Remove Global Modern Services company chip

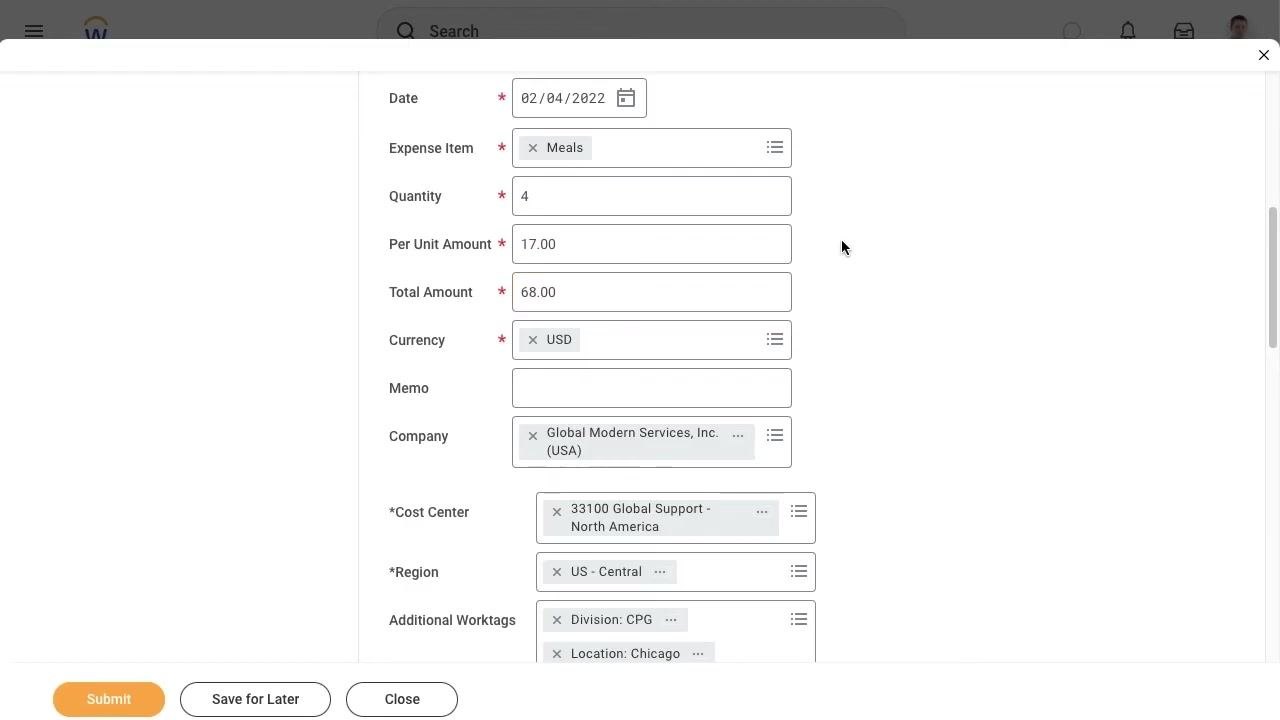click(533, 436)
